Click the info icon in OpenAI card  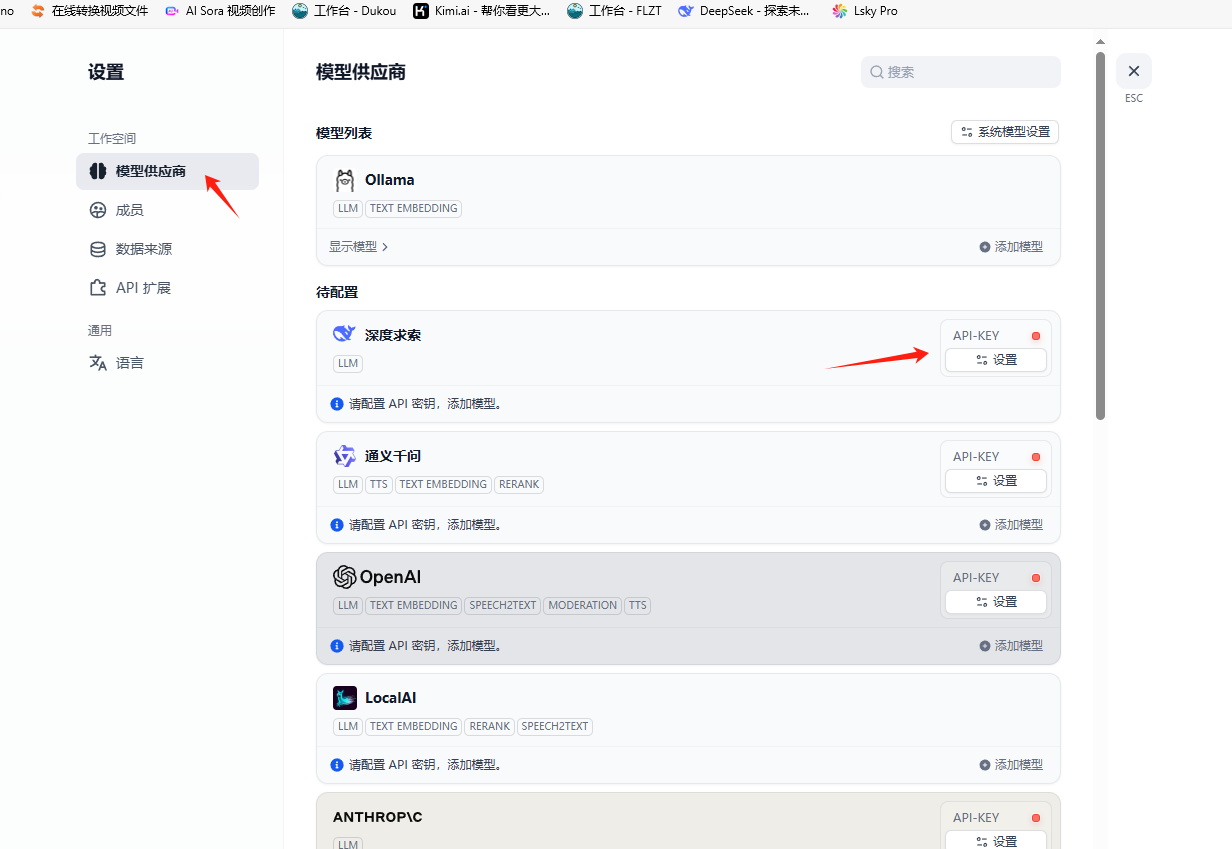tap(337, 646)
